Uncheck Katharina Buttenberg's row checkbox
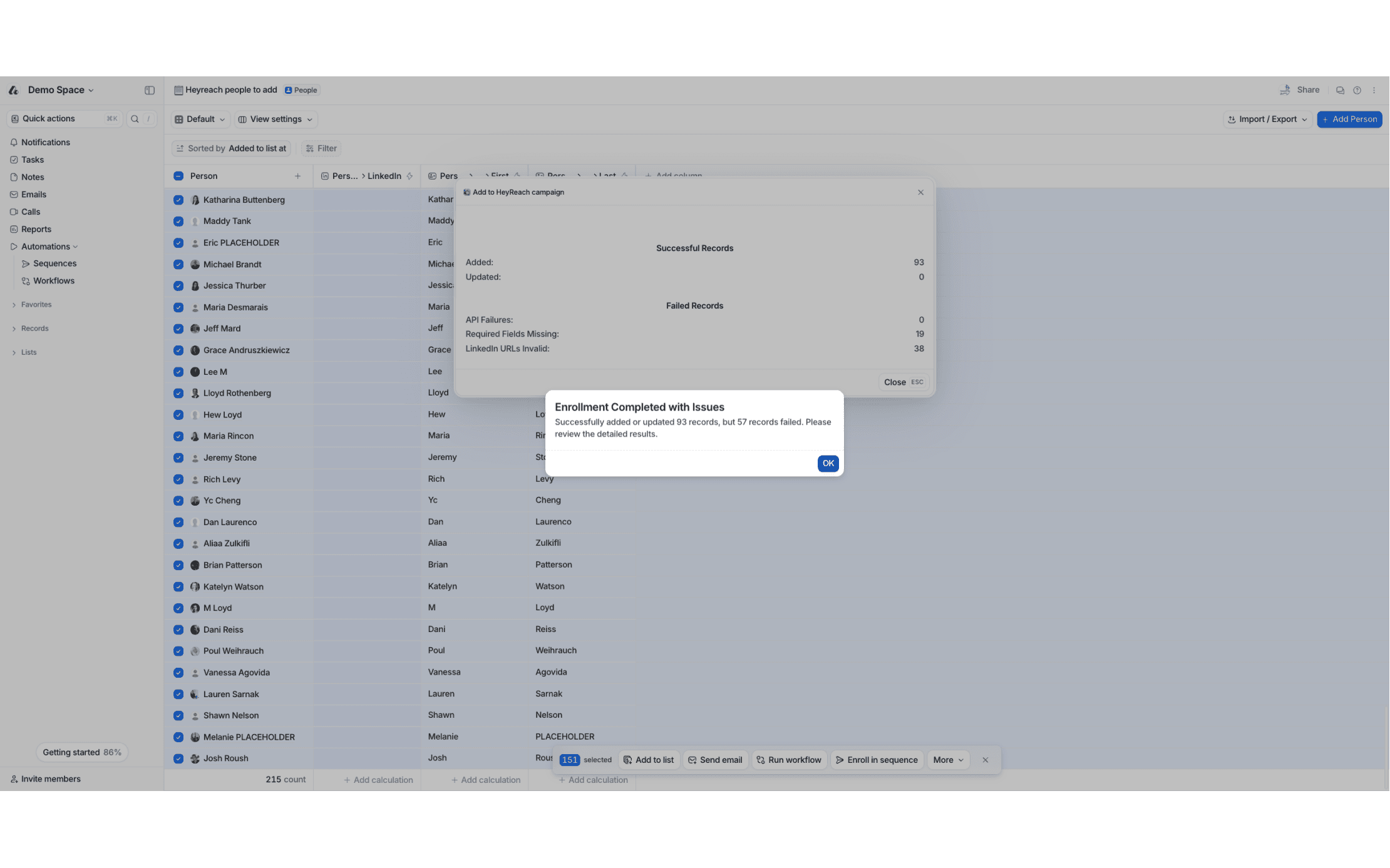The height and width of the screenshot is (868, 1390). 178,200
